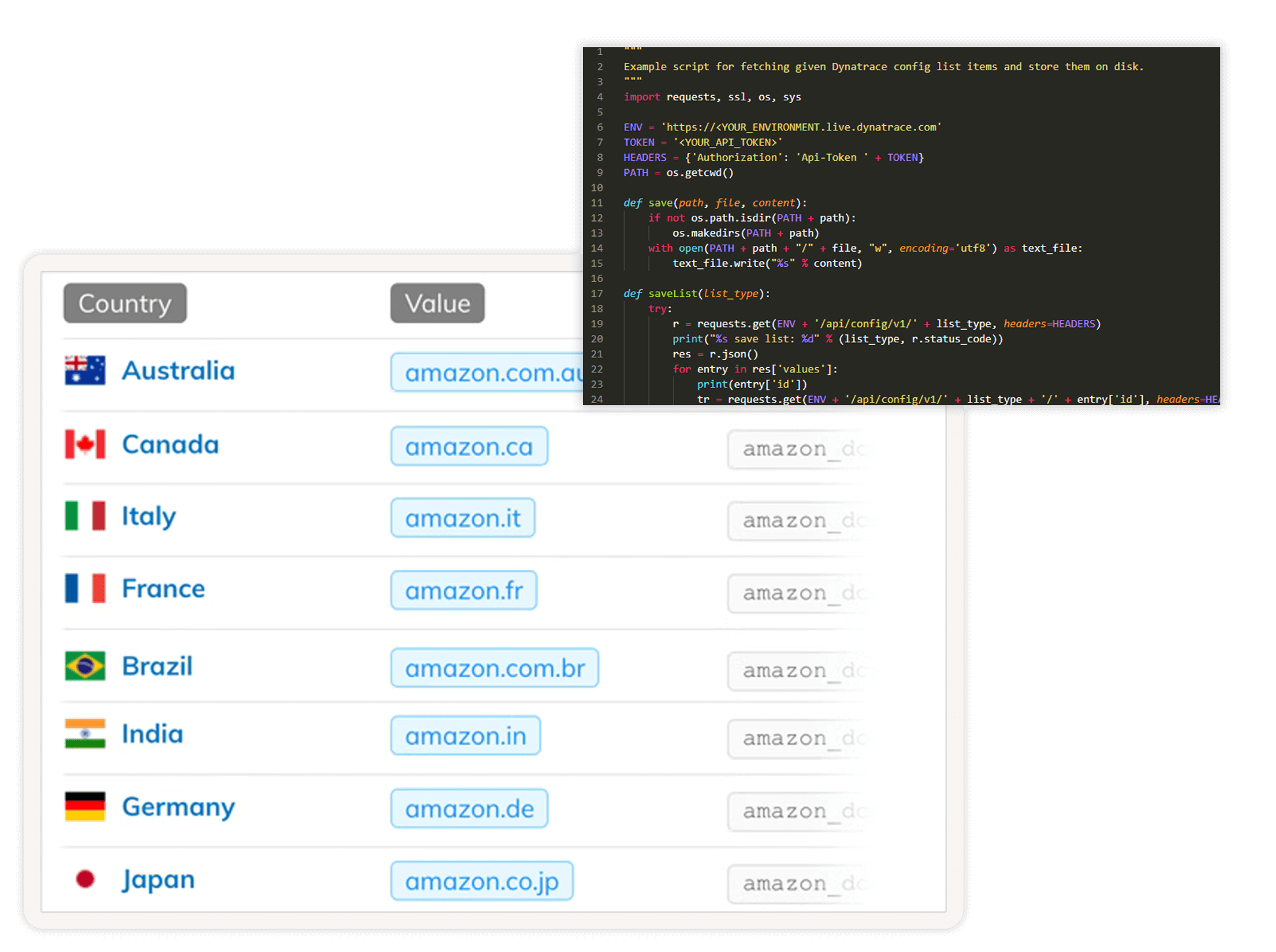Click the "print(entry['id'])" code line
This screenshot has width=1276, height=952.
(x=752, y=384)
